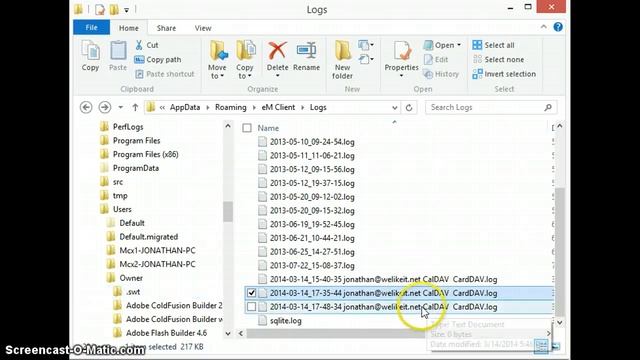The height and width of the screenshot is (360, 640).
Task: Switch to the View tab
Action: tap(203, 28)
